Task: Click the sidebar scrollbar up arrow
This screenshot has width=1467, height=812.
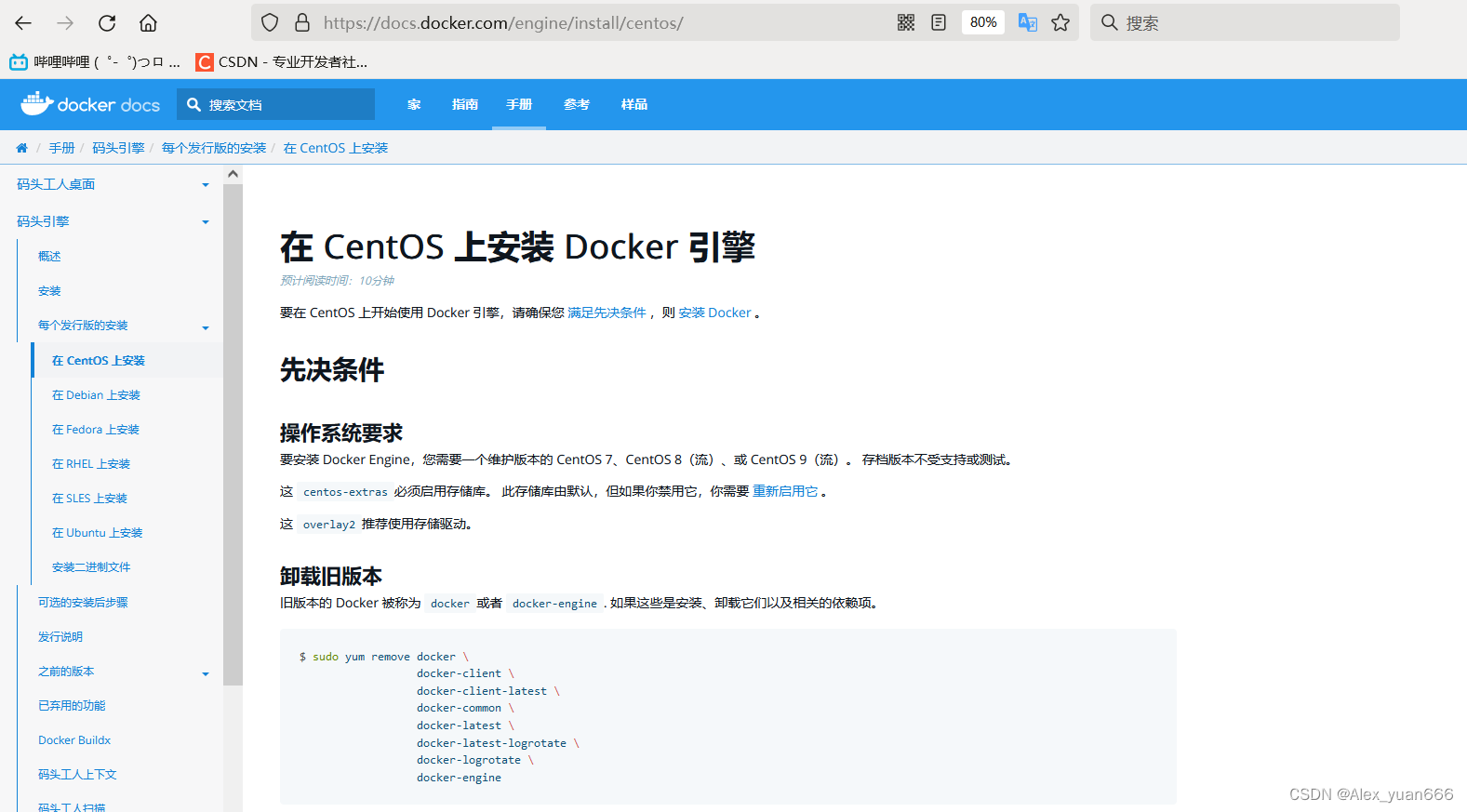Action: coord(233,174)
